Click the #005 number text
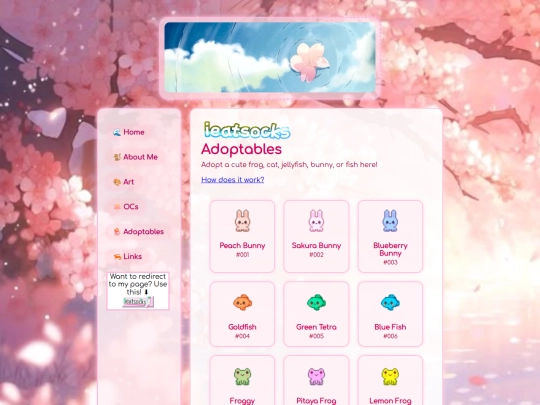Viewport: 540px width, 405px height. [x=316, y=336]
